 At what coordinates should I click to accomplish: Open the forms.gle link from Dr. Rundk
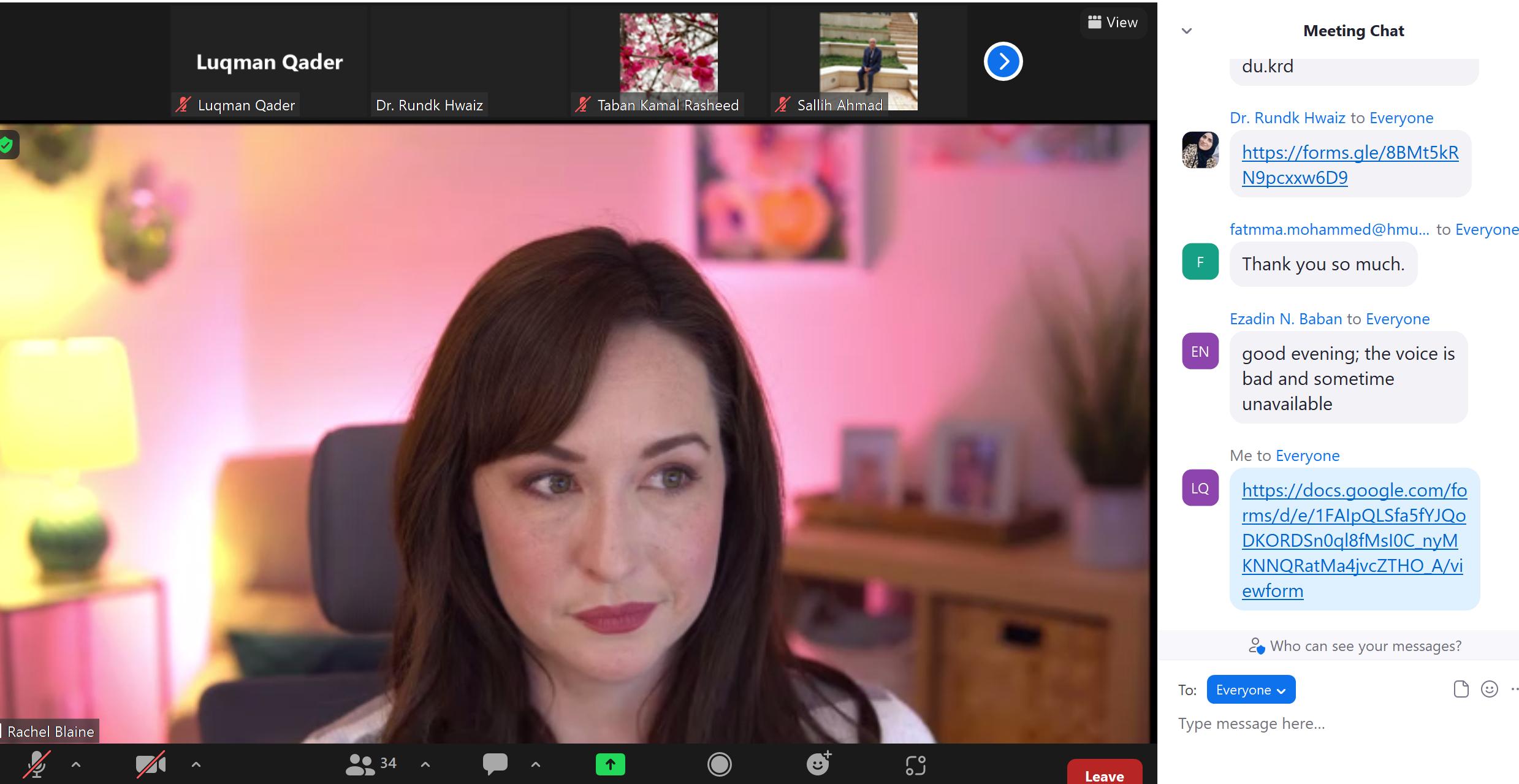(x=1350, y=165)
